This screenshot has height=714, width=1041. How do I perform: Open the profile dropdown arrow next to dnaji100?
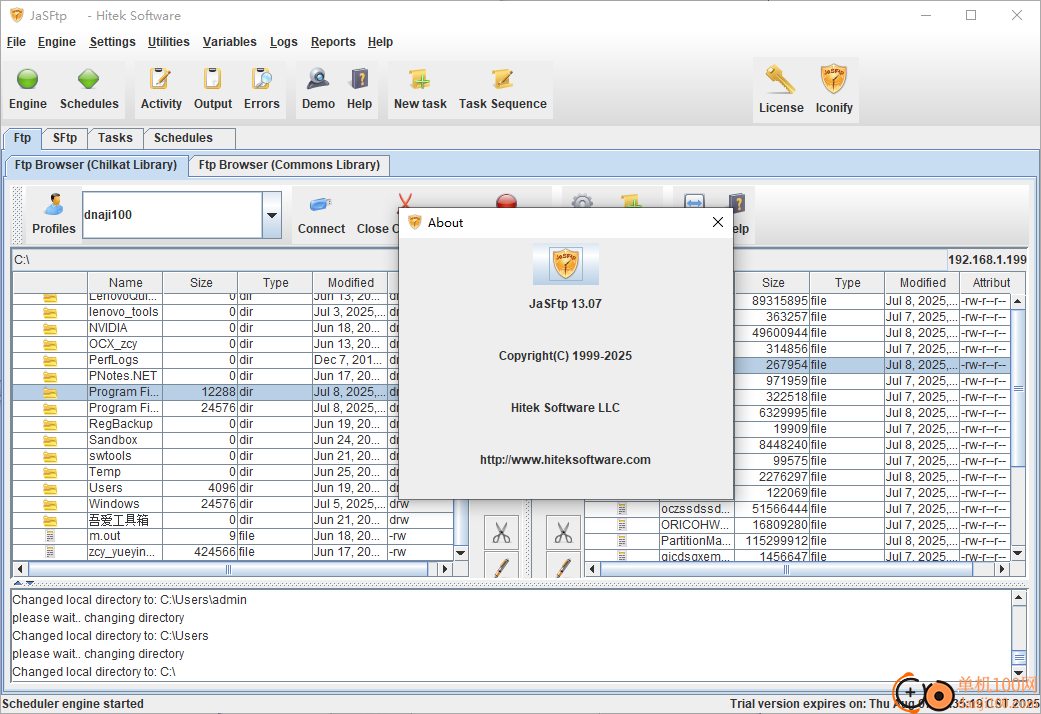272,215
